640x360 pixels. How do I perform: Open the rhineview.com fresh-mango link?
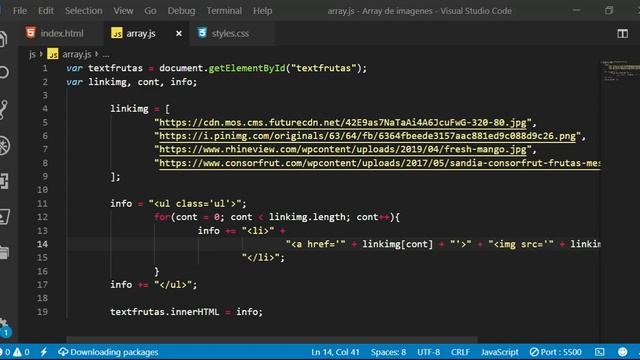click(x=342, y=149)
